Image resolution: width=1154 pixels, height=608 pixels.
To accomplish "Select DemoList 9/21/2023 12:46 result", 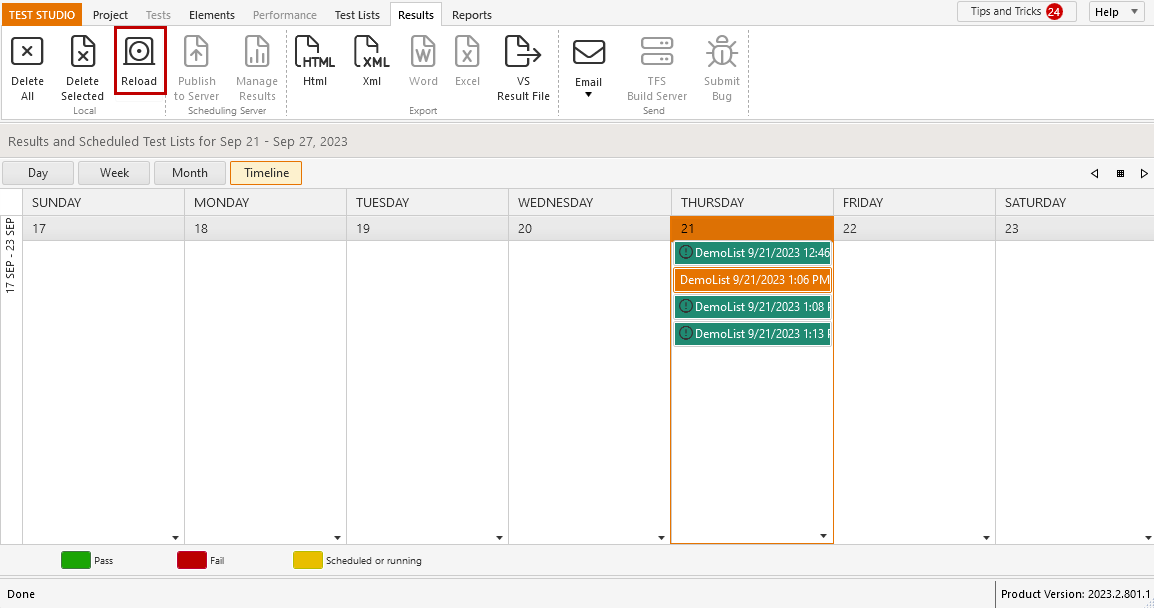I will pos(752,252).
